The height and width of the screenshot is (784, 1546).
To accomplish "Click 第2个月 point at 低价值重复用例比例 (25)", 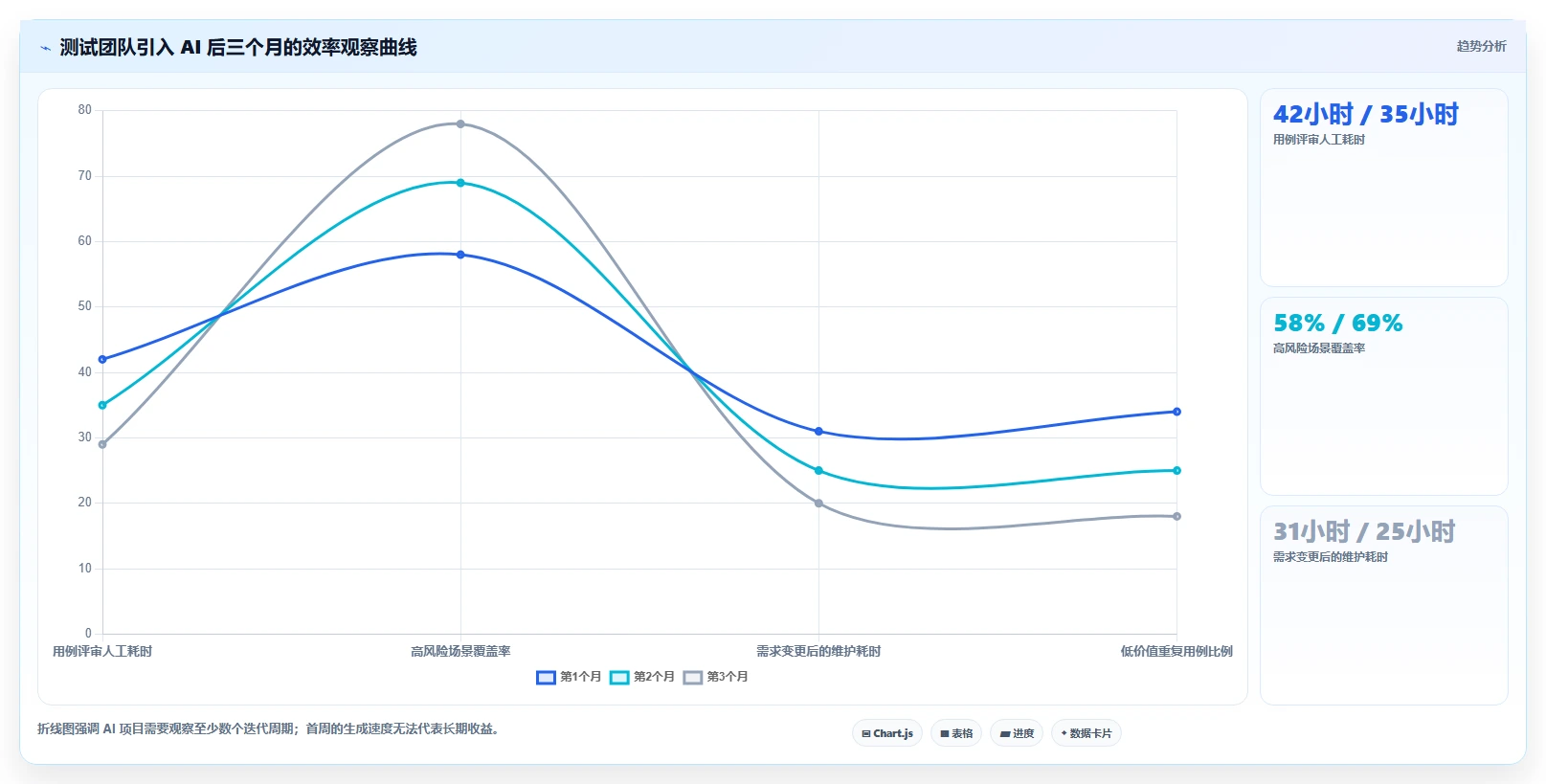I will pos(1176,471).
